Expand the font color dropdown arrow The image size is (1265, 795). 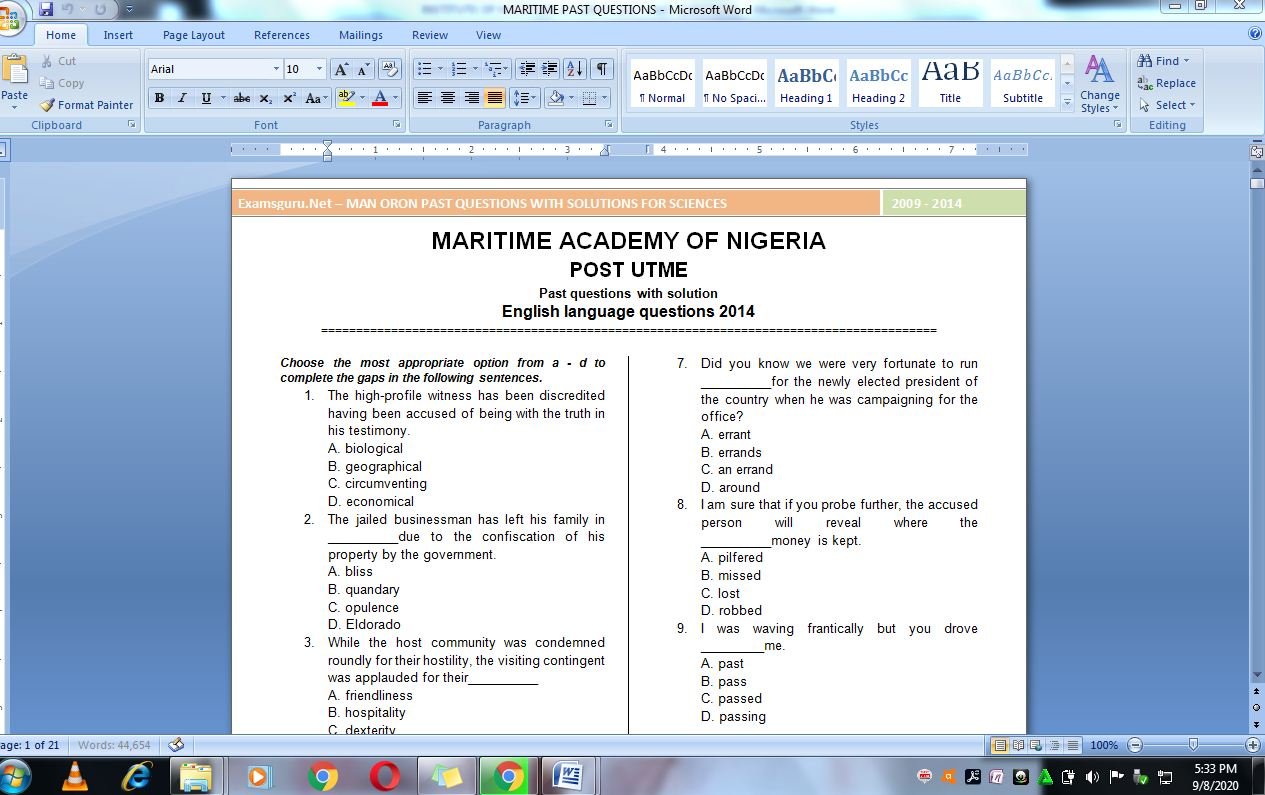[x=395, y=98]
